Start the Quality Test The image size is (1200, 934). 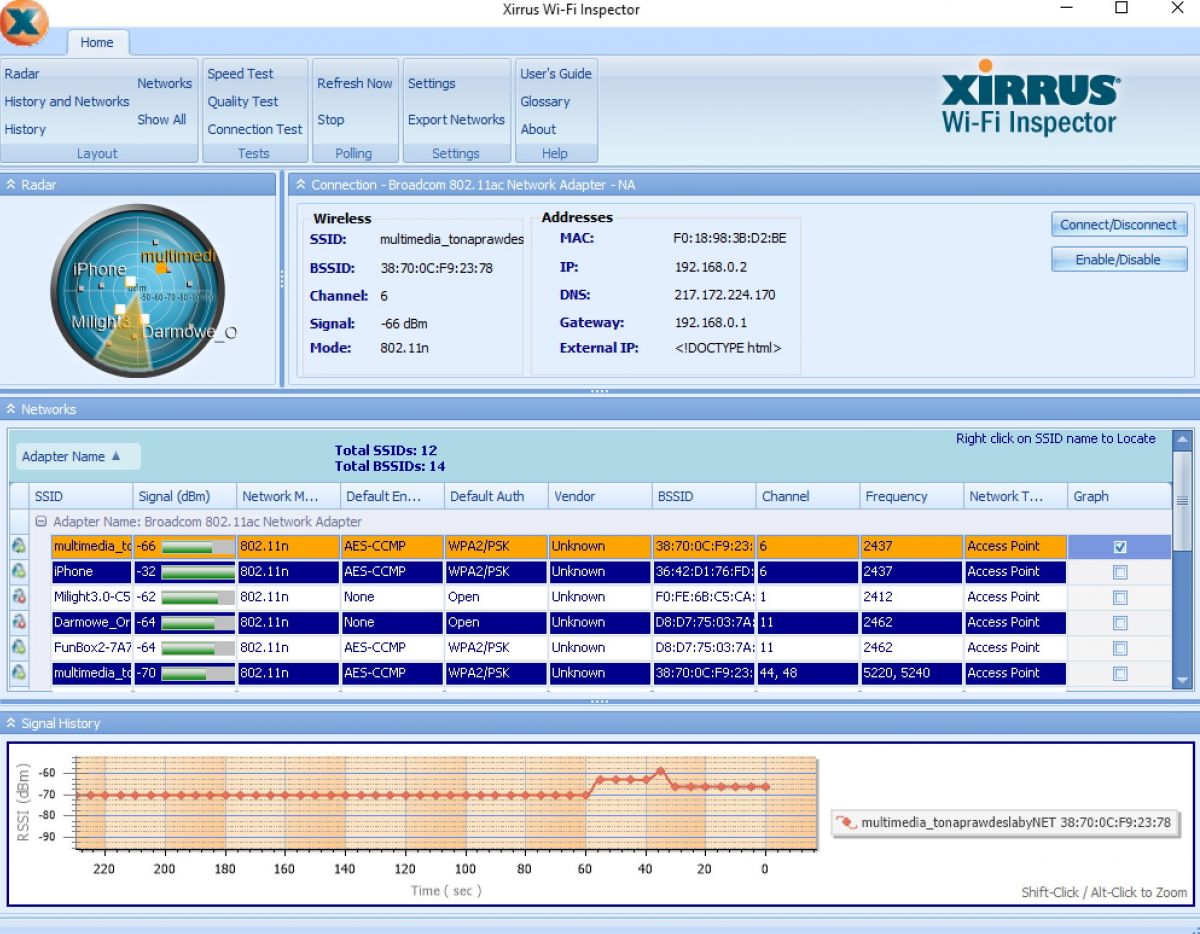243,102
